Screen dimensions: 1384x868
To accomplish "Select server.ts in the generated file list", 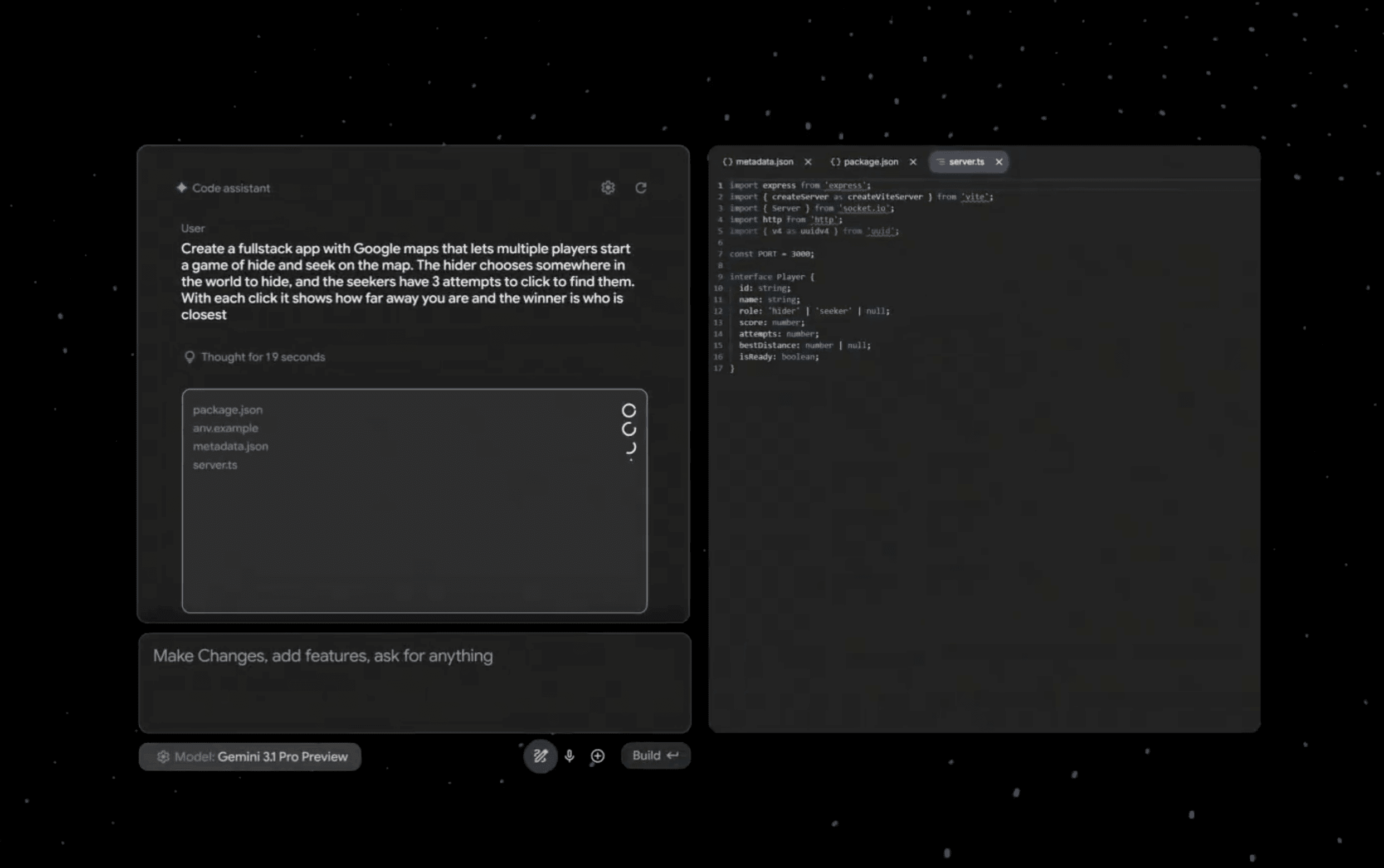I will coord(215,465).
